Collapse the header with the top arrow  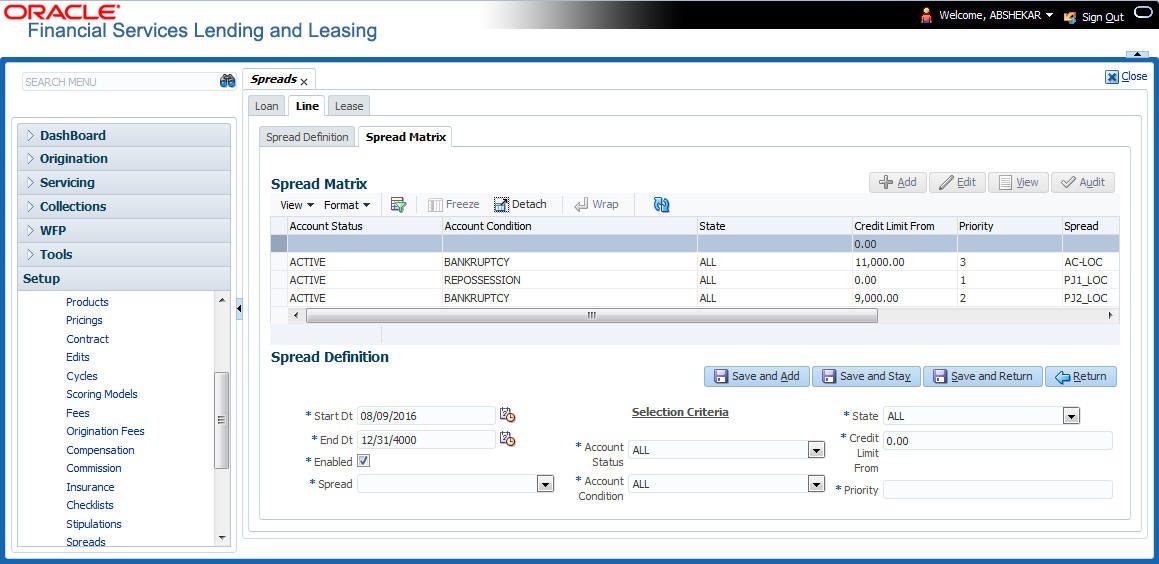coord(1136,54)
